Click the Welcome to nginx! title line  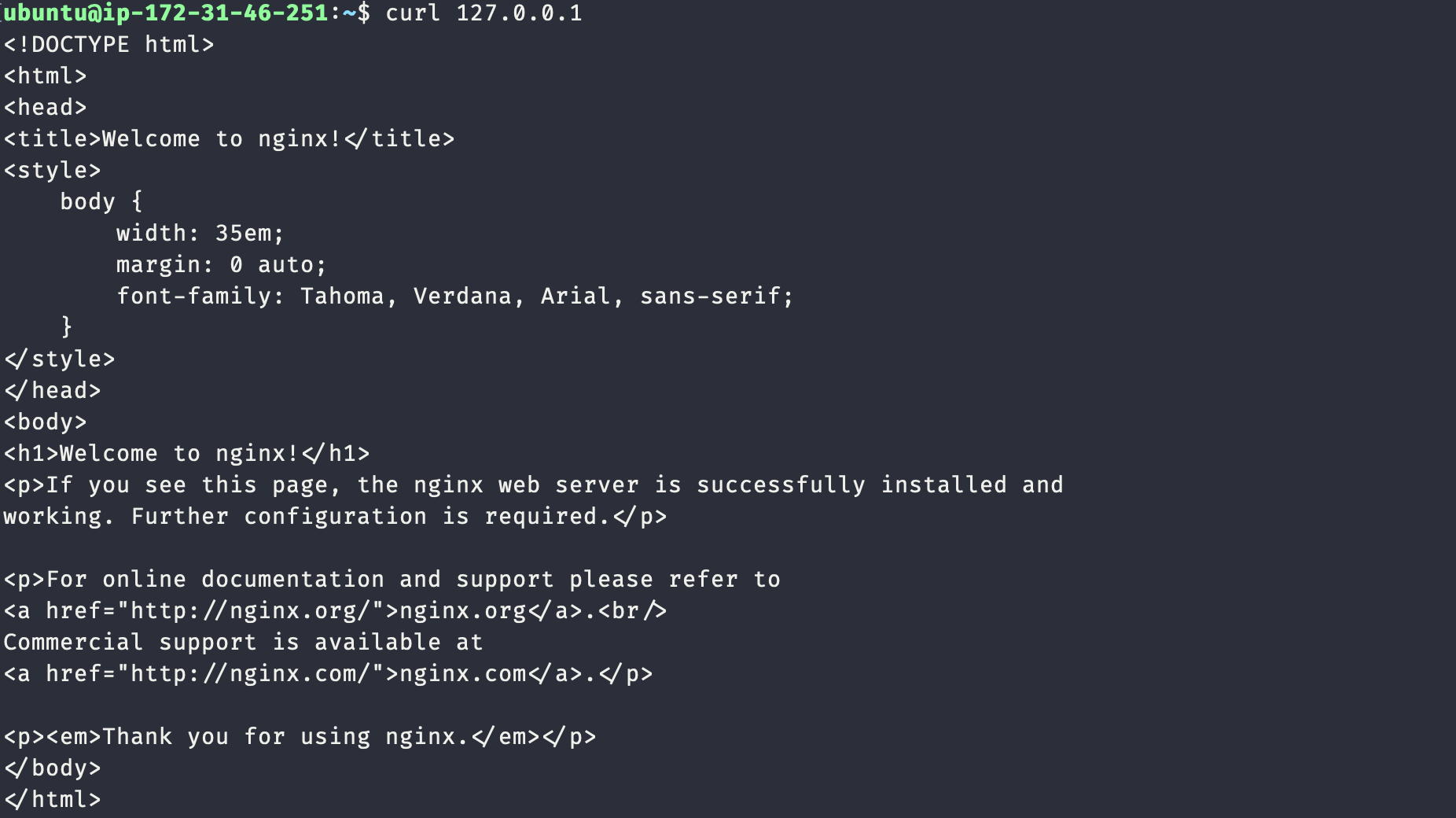pos(230,139)
